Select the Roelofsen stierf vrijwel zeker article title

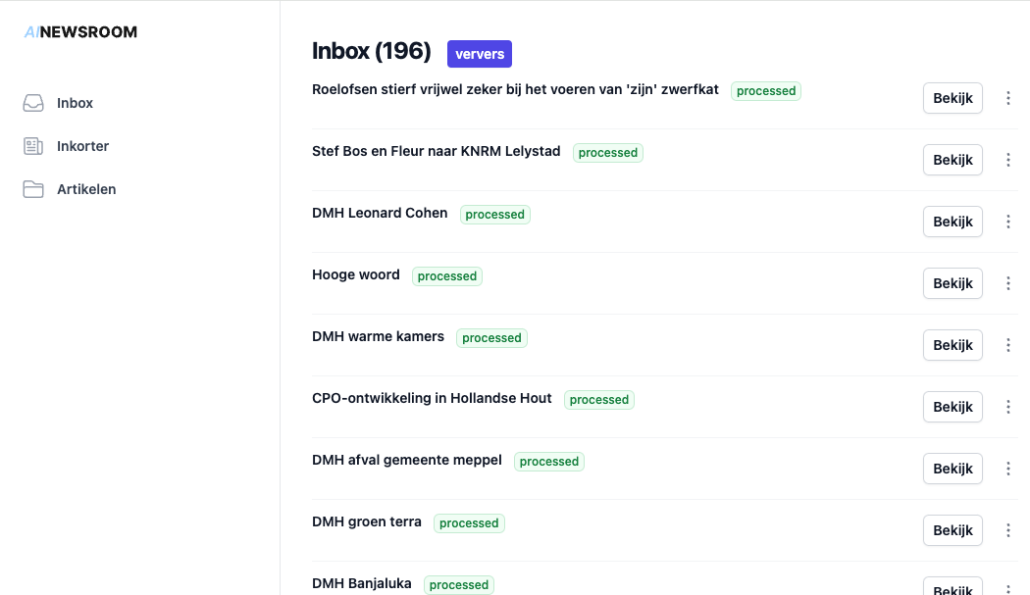[x=515, y=89]
